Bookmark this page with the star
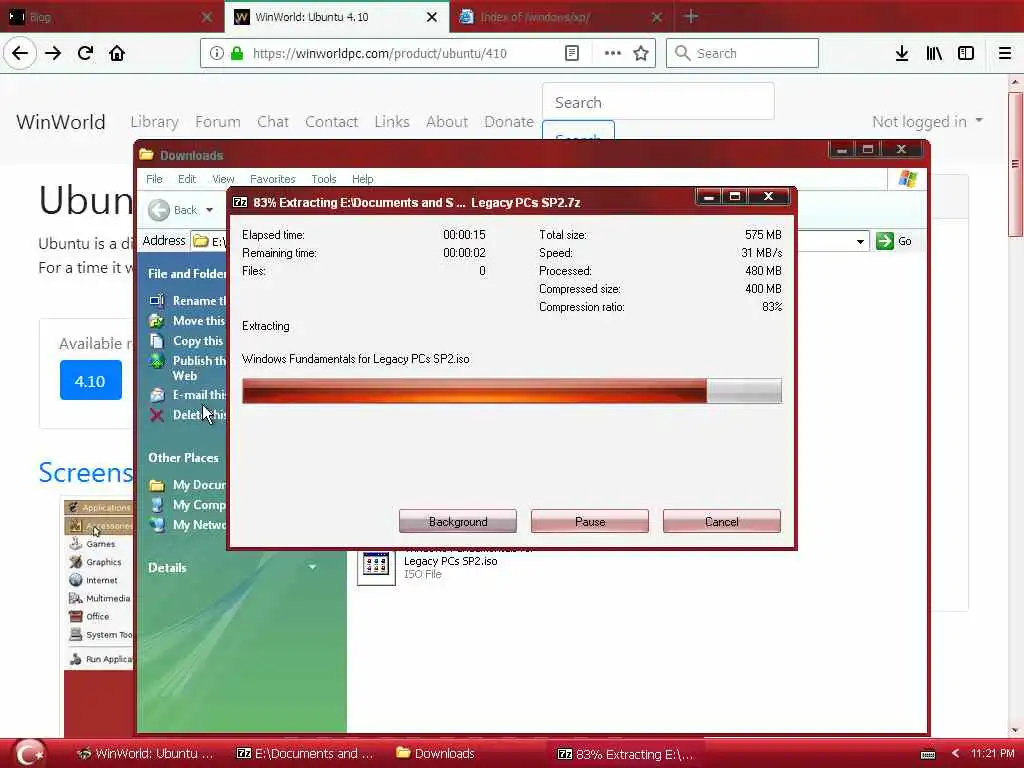 tap(641, 53)
